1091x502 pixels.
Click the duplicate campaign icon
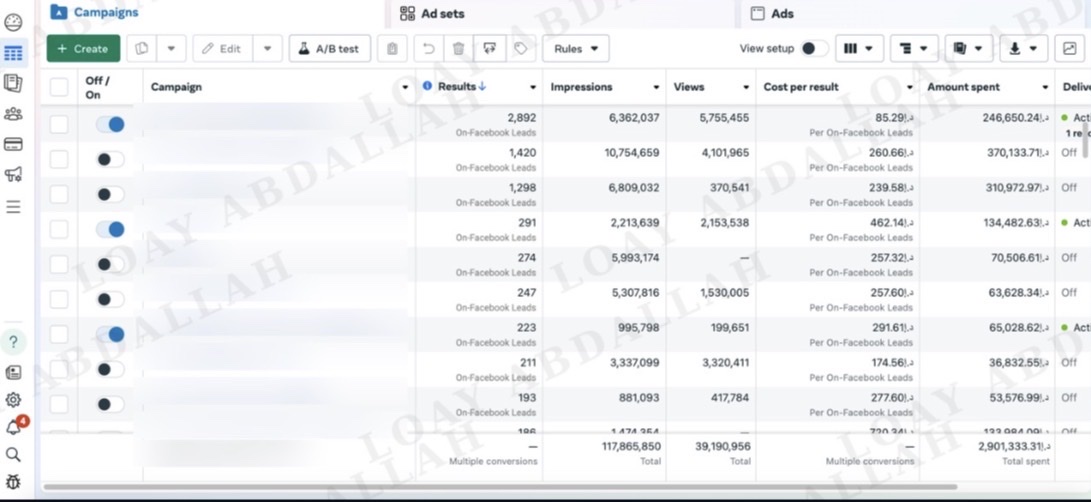coord(142,49)
